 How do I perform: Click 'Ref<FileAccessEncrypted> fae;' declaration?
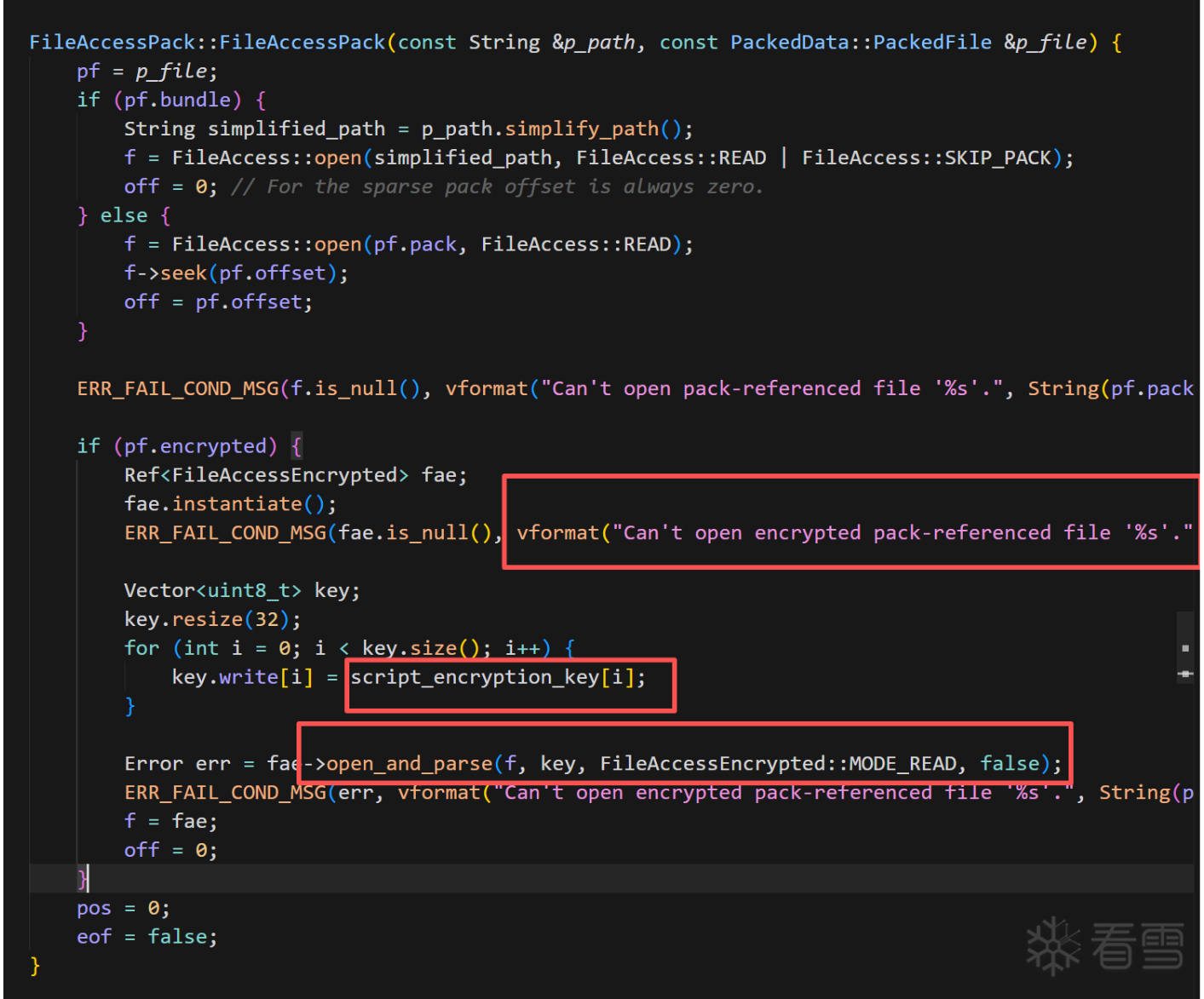(x=296, y=475)
